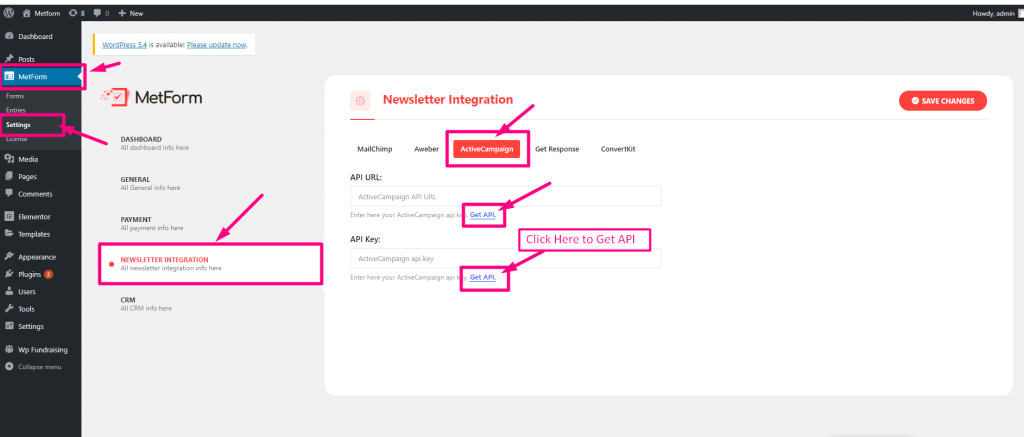Focus the ActiveCampaign api key field
The image size is (1024, 437).
[x=505, y=258]
